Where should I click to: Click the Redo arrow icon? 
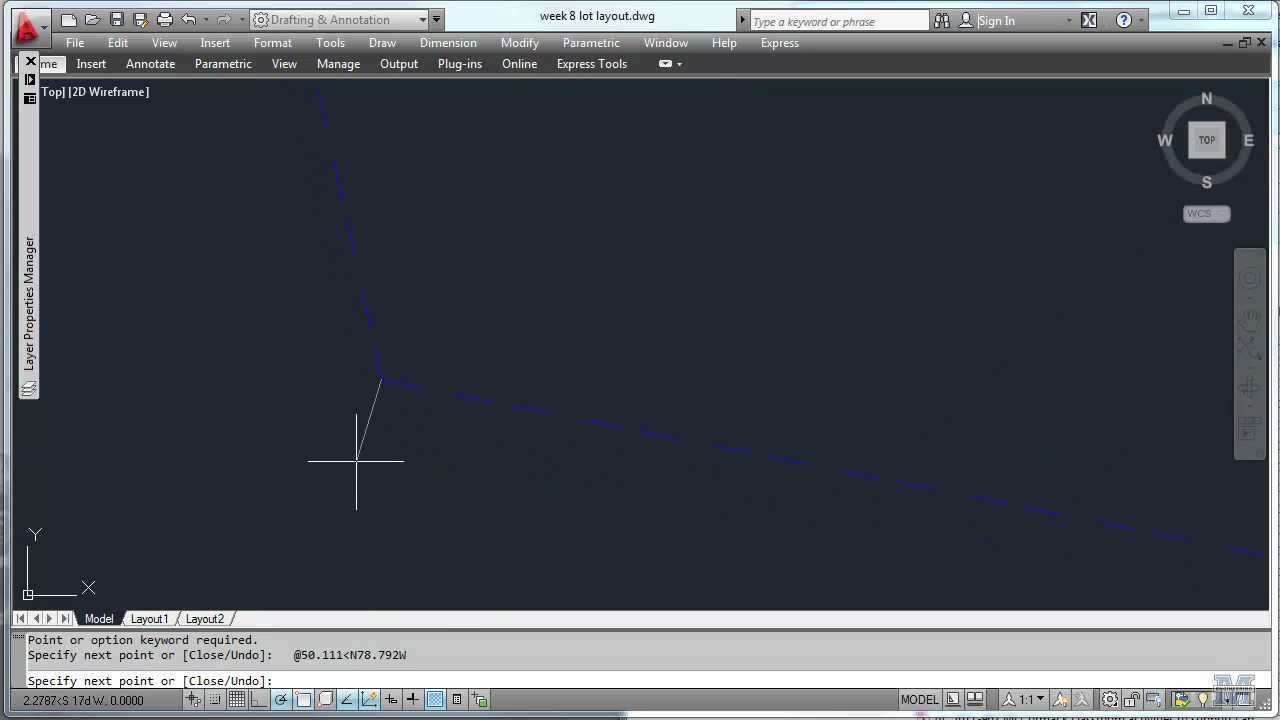tap(224, 20)
